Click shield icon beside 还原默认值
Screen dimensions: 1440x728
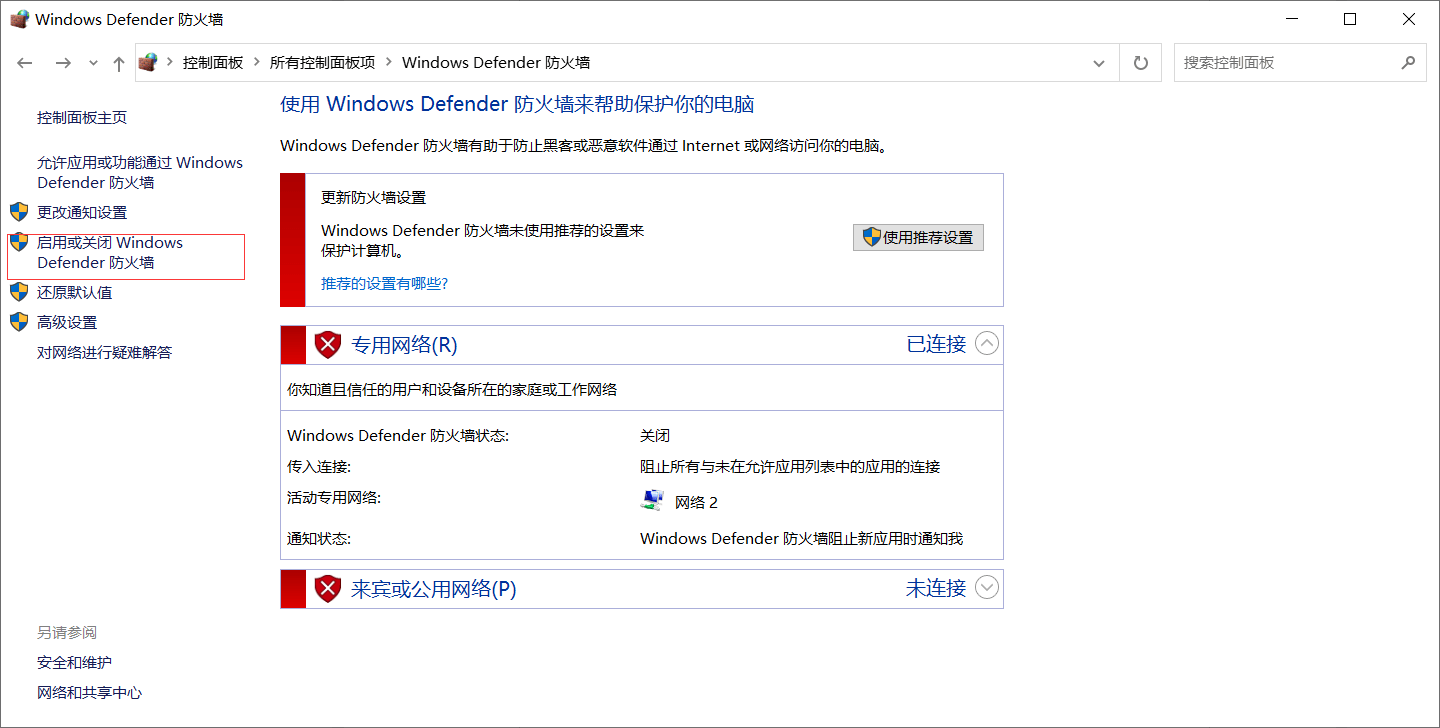click(19, 292)
